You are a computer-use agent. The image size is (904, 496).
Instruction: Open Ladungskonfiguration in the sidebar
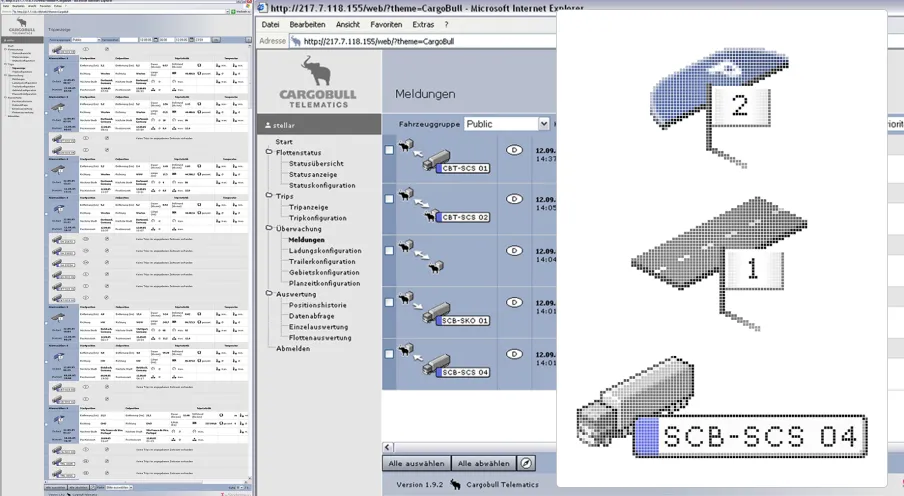325,251
